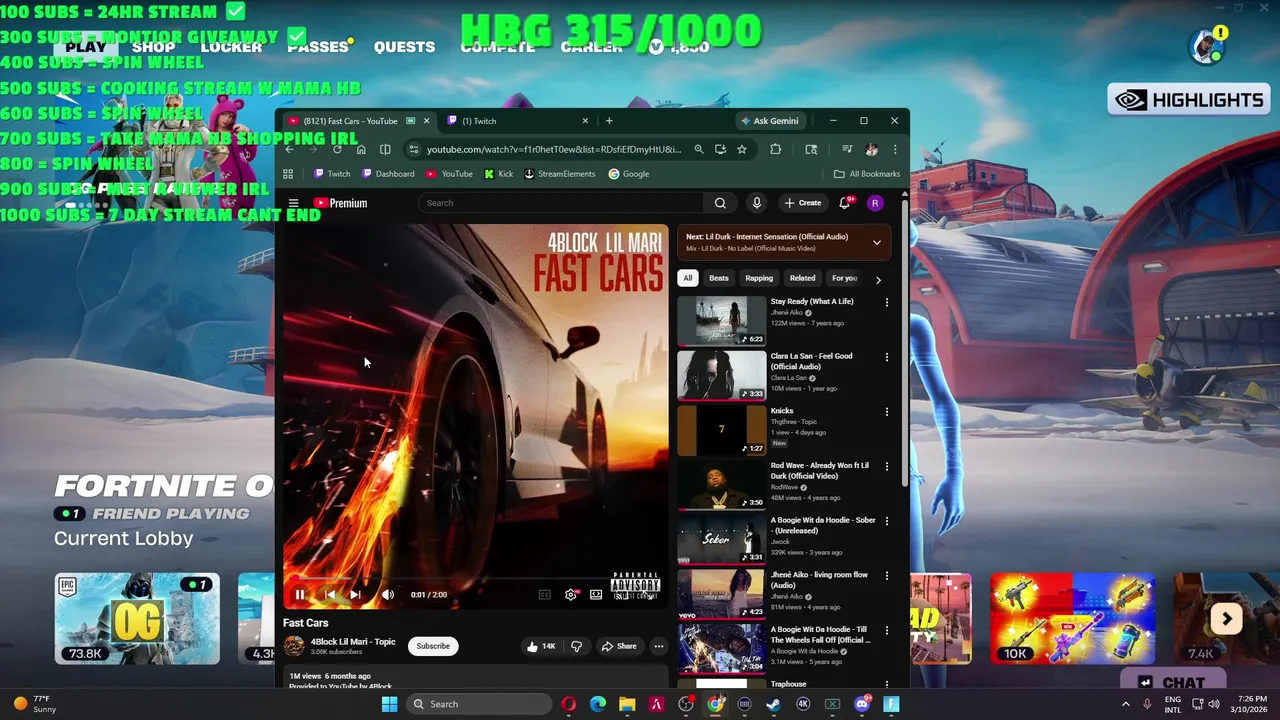
Task: Dislike the Fast Cars video
Action: click(x=576, y=646)
